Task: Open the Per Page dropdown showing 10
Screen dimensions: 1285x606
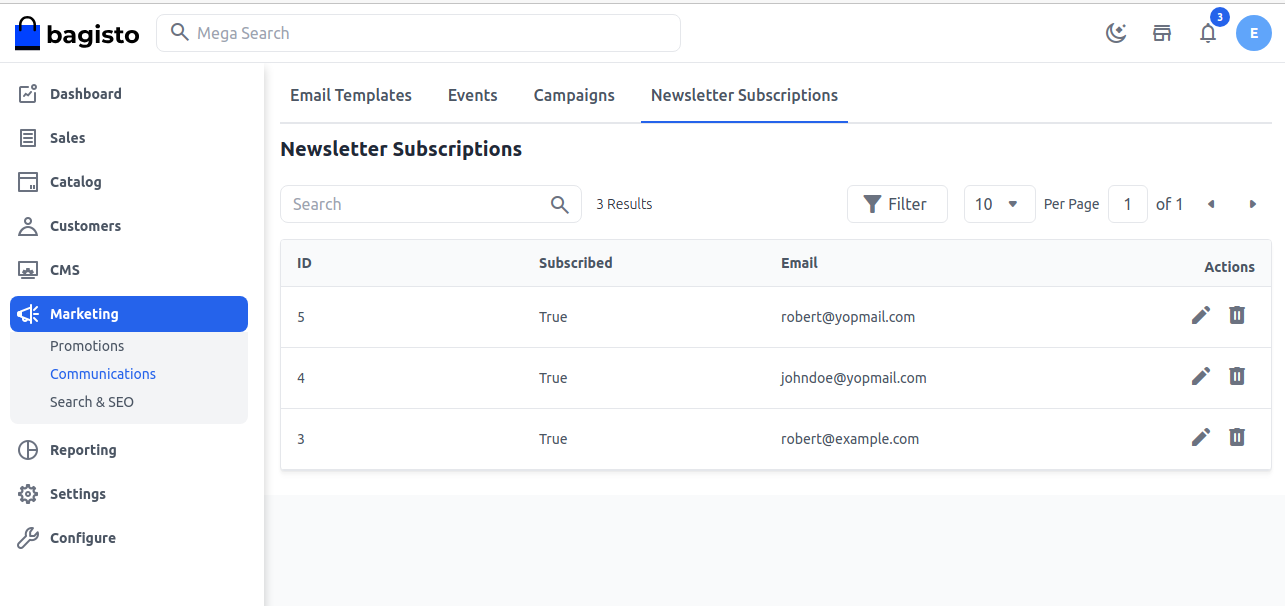Action: tap(999, 204)
